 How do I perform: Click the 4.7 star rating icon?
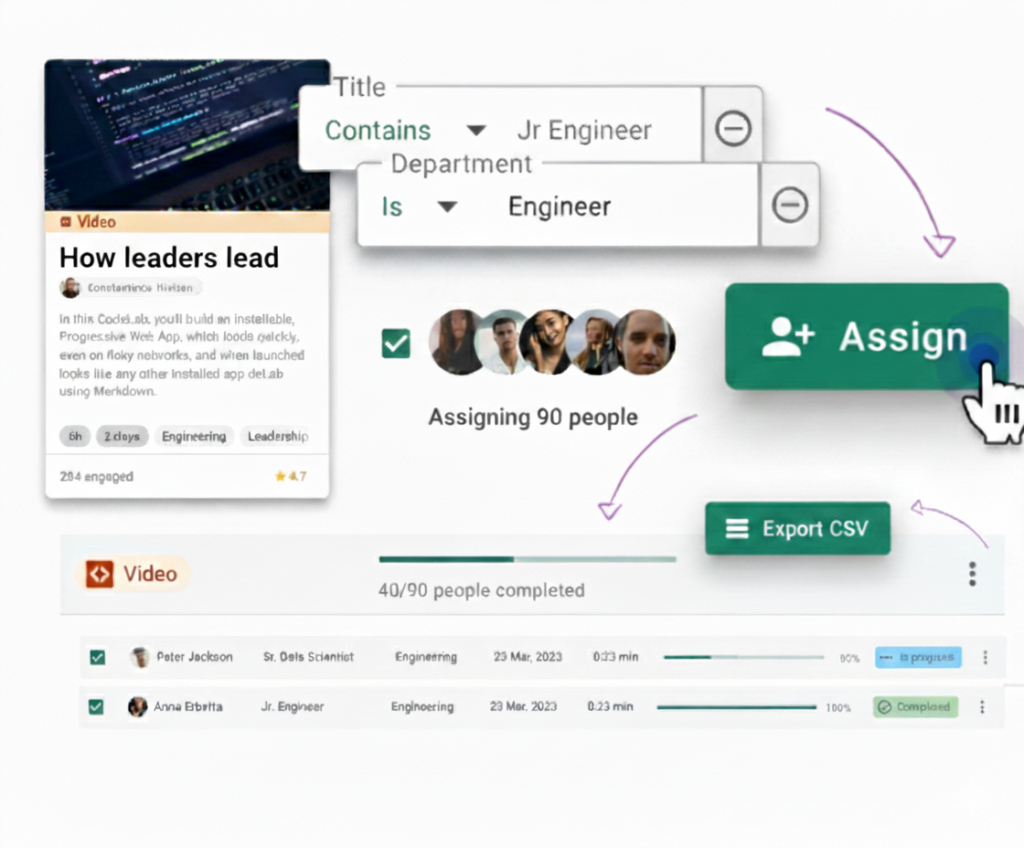click(x=280, y=477)
